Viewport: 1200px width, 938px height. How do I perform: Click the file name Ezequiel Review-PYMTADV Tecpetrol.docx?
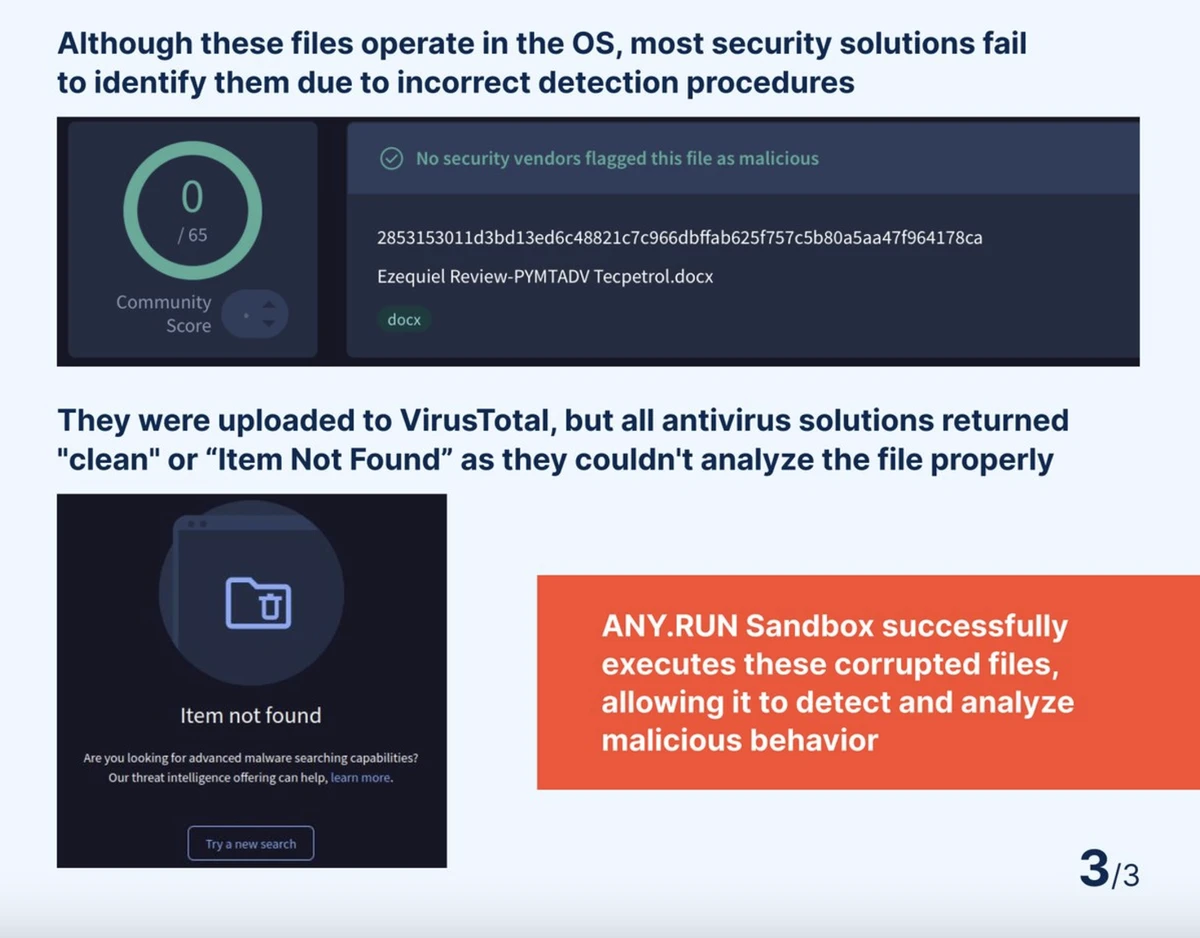[x=545, y=277]
